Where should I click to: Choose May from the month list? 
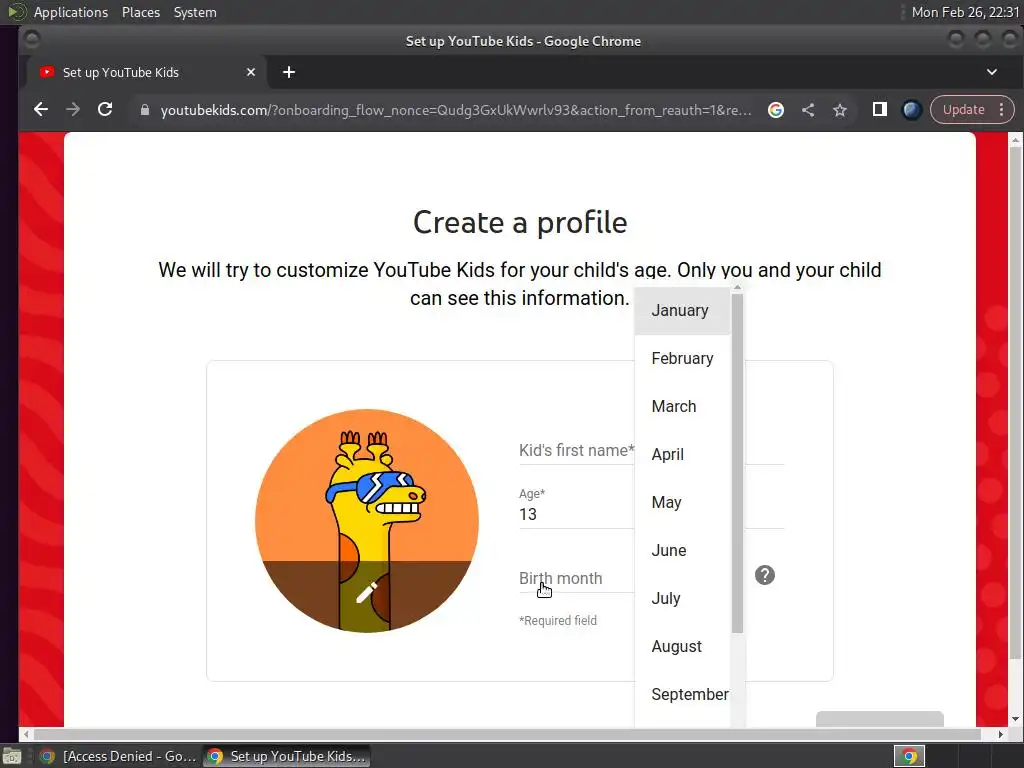(682, 503)
